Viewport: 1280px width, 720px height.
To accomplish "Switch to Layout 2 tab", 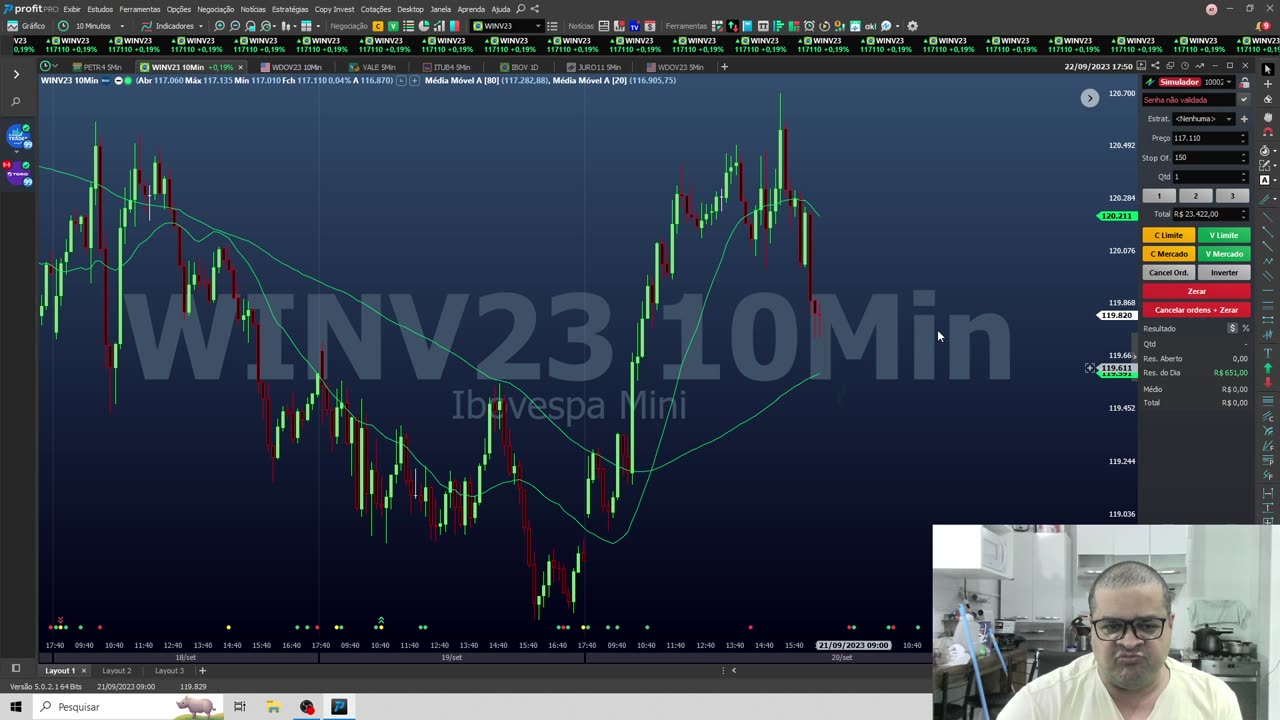I will pos(117,671).
